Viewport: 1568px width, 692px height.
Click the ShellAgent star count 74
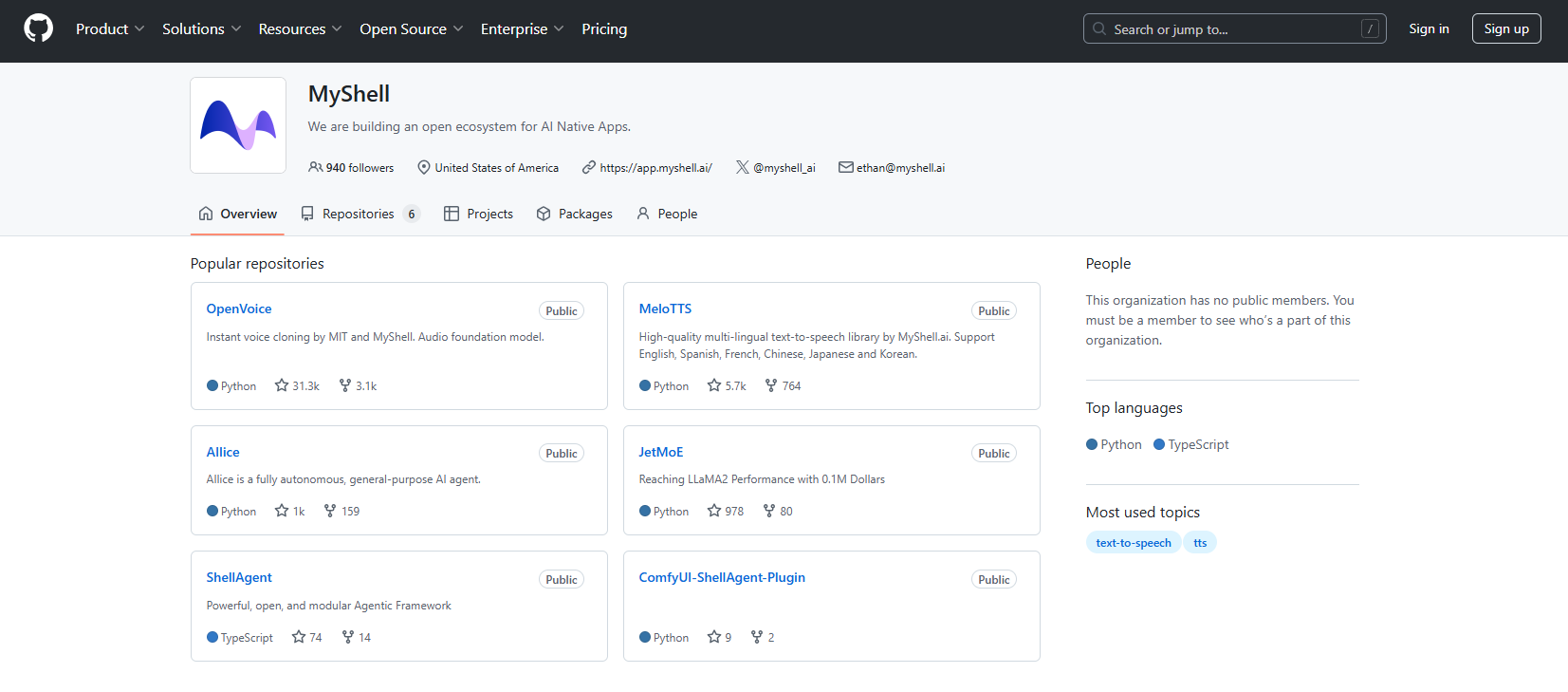click(306, 637)
